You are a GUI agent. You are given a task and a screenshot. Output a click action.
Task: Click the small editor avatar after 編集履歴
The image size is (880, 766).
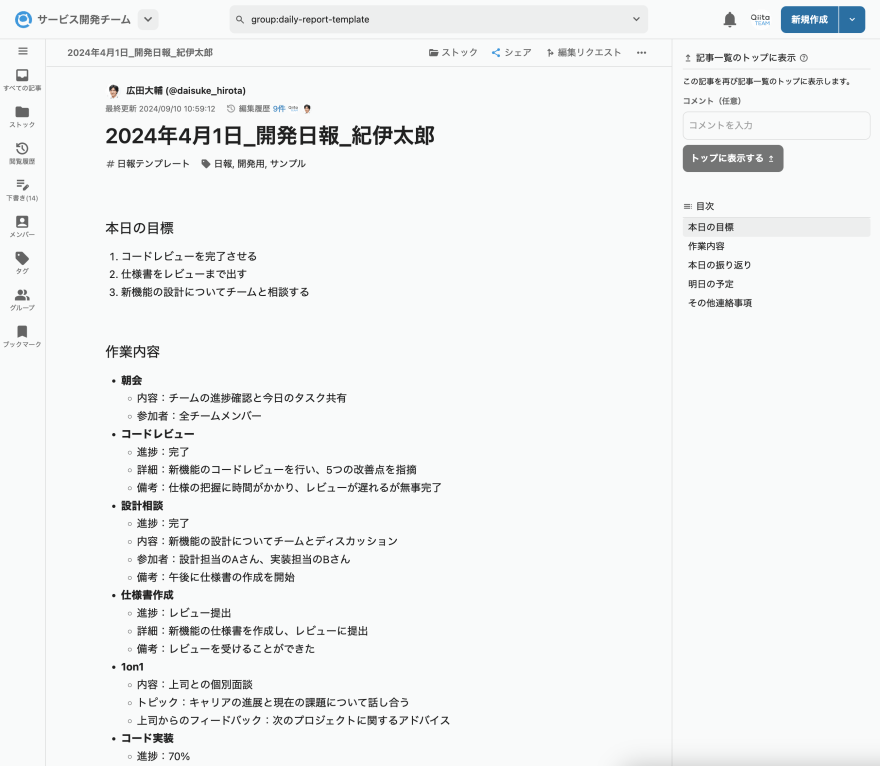click(307, 109)
